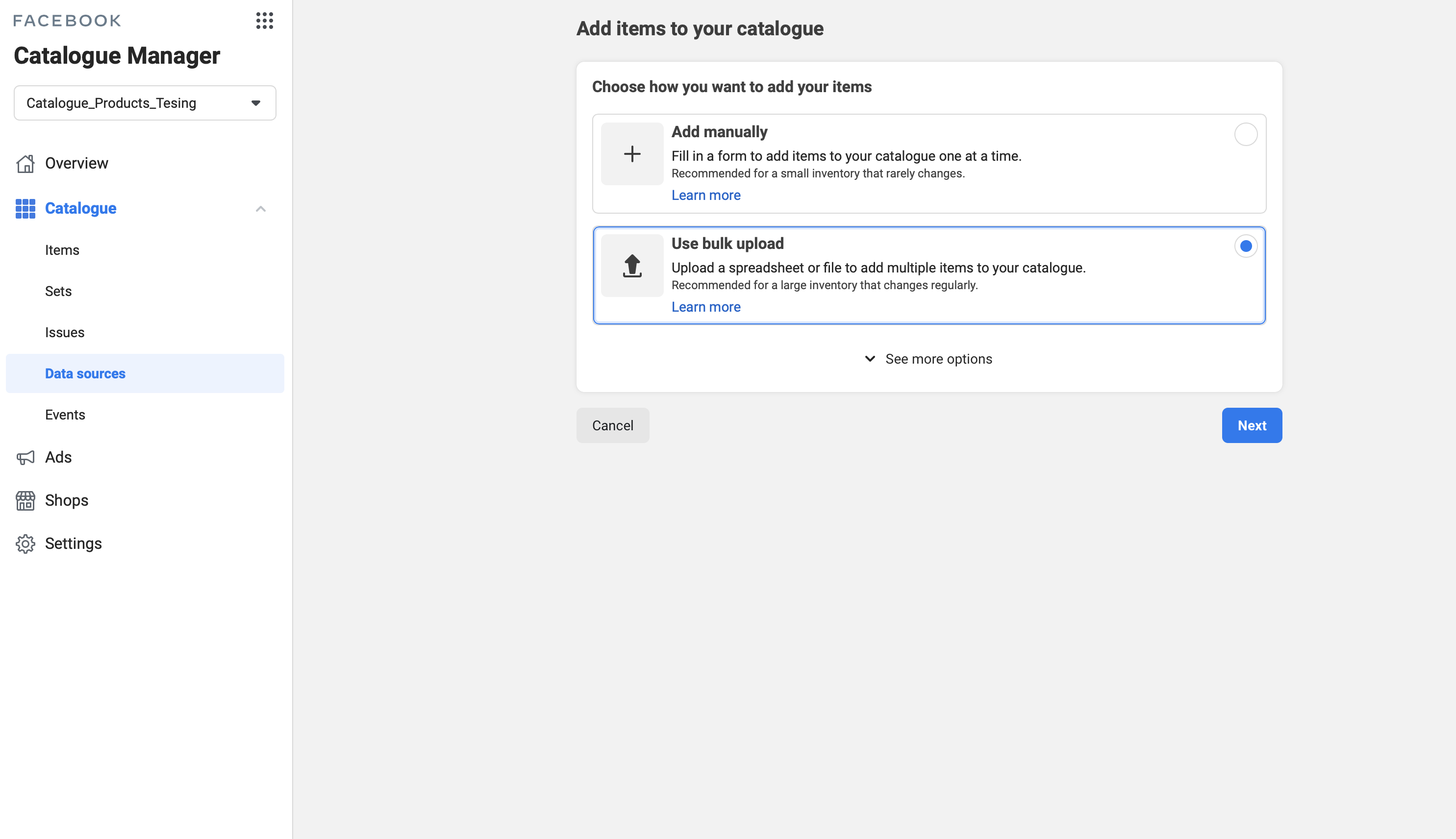This screenshot has width=1456, height=839.
Task: Click the bulk upload arrow icon
Action: [x=632, y=265]
